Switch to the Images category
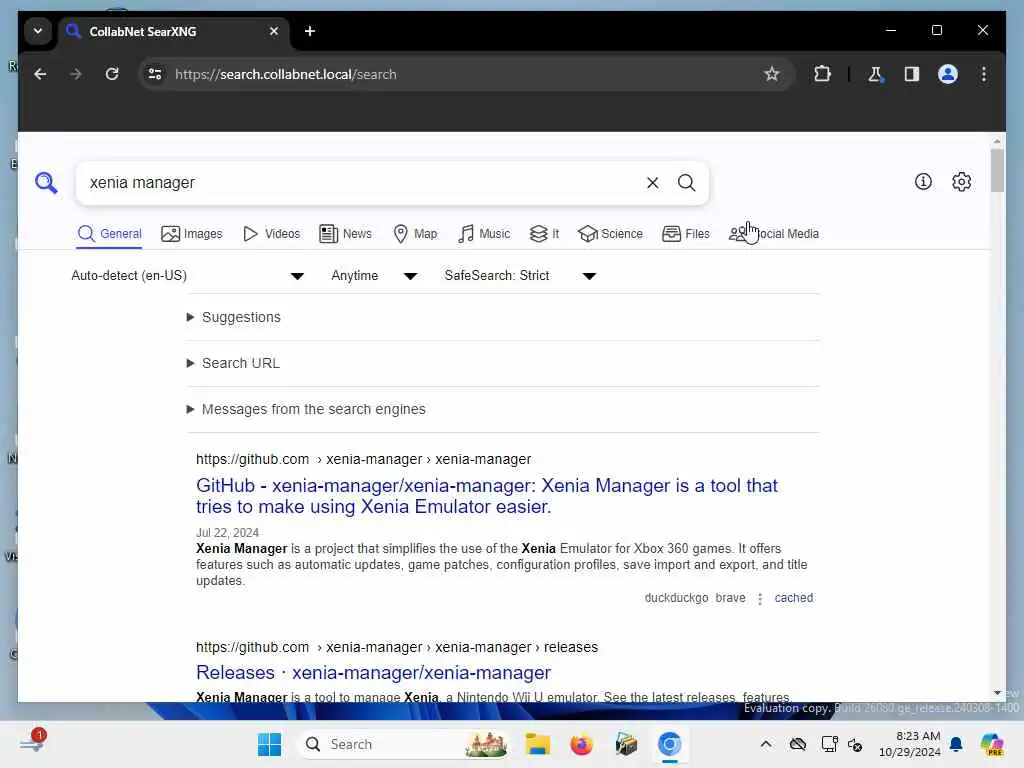The height and width of the screenshot is (768, 1024). [x=192, y=234]
